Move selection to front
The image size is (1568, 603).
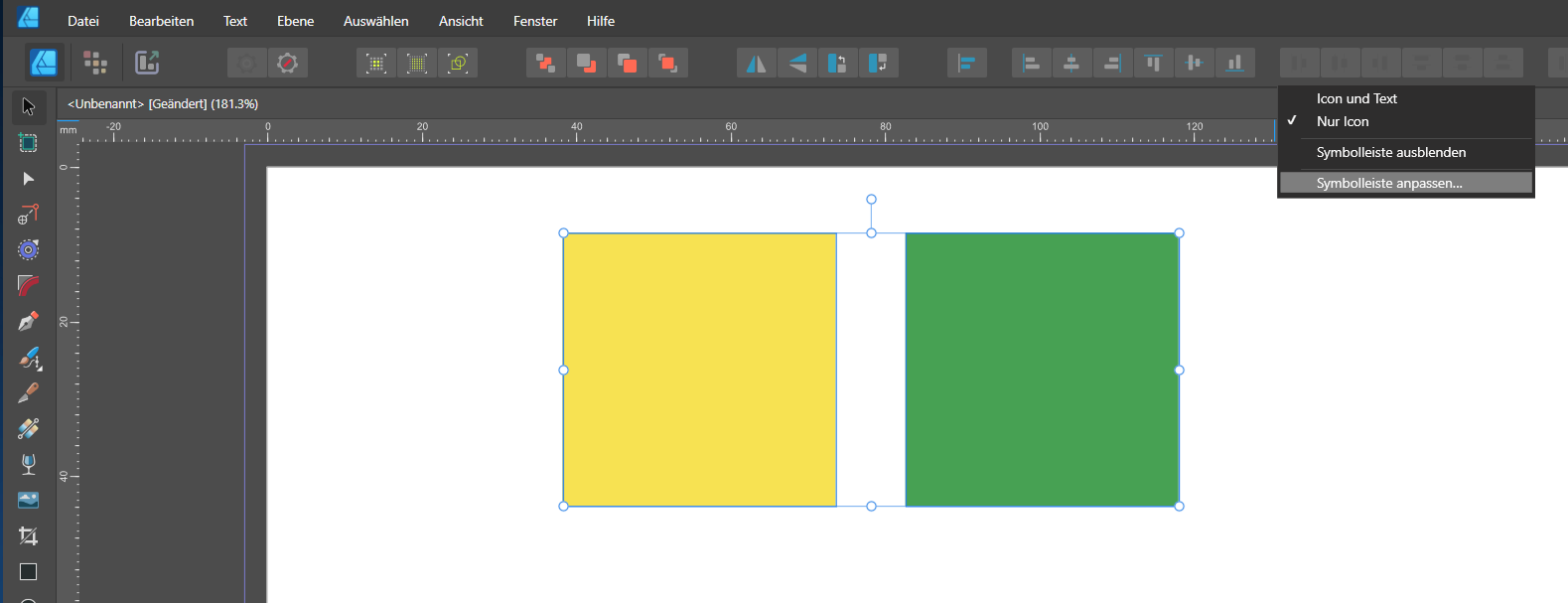click(x=668, y=63)
